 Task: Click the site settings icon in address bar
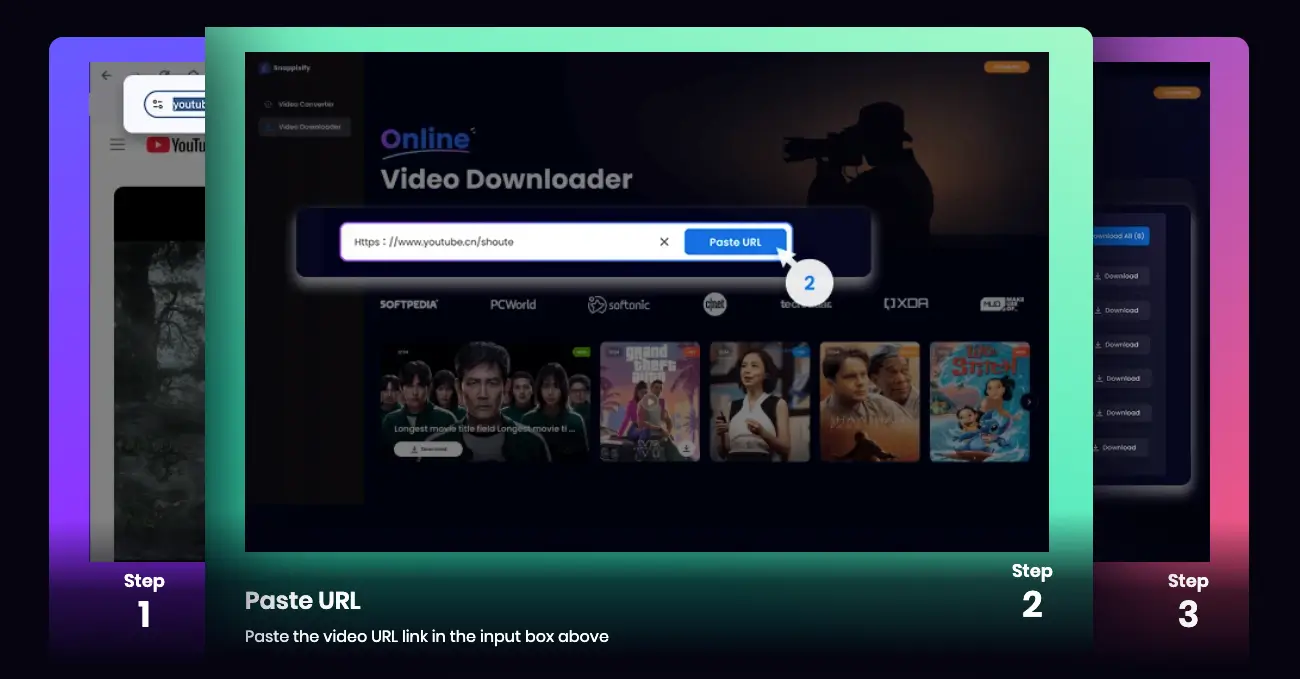(x=158, y=104)
